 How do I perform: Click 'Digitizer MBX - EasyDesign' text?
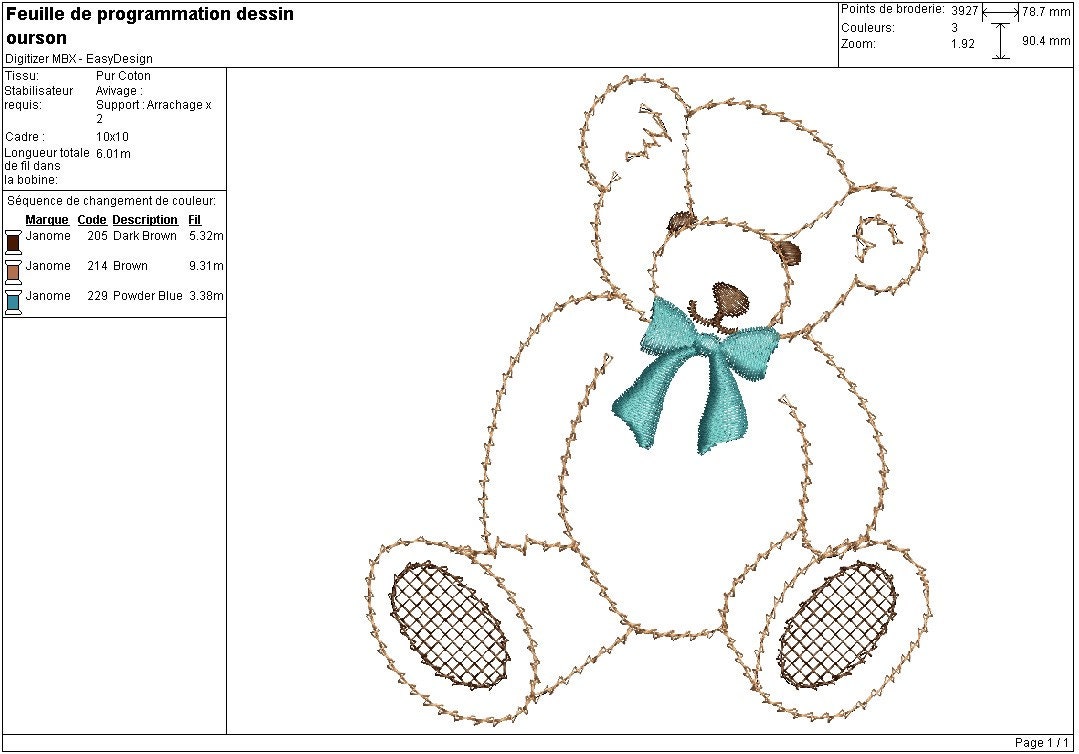(78, 58)
